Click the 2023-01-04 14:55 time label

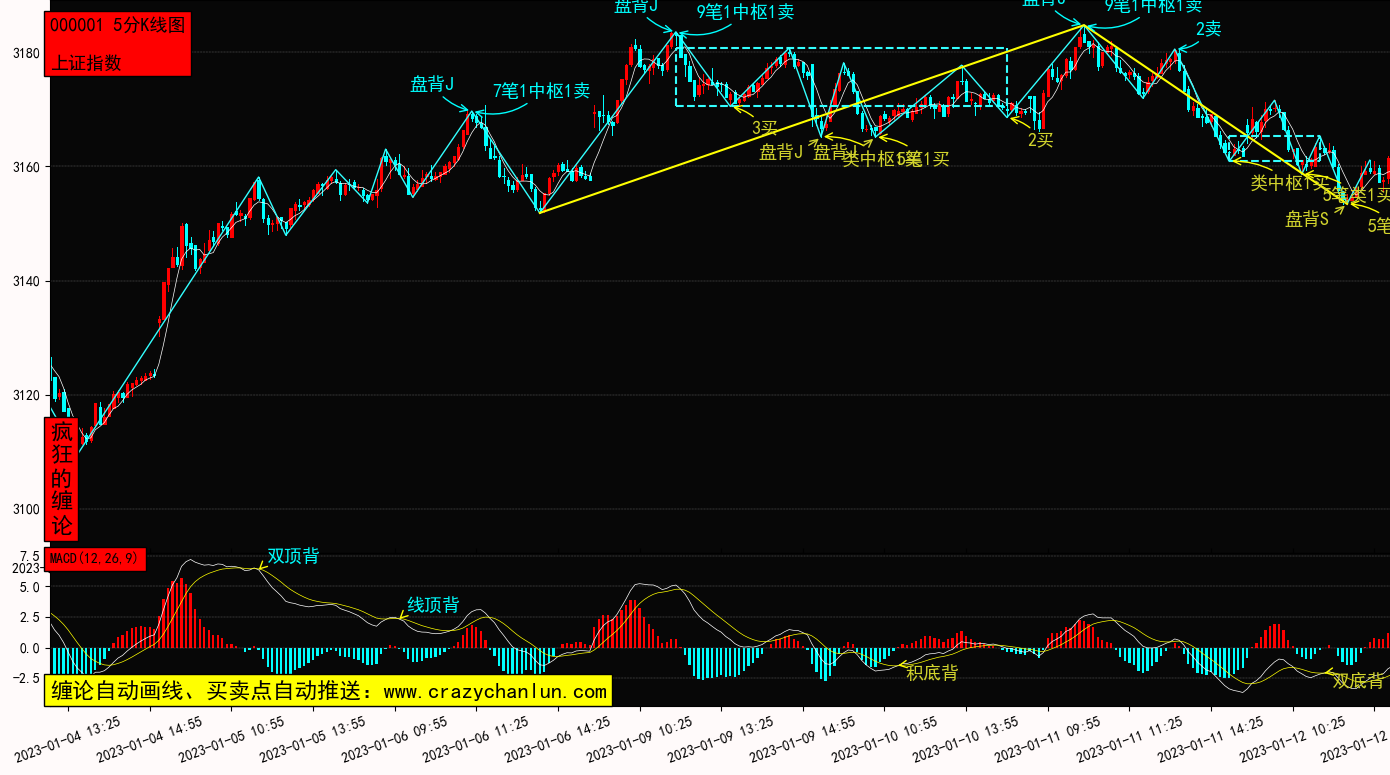point(149,738)
